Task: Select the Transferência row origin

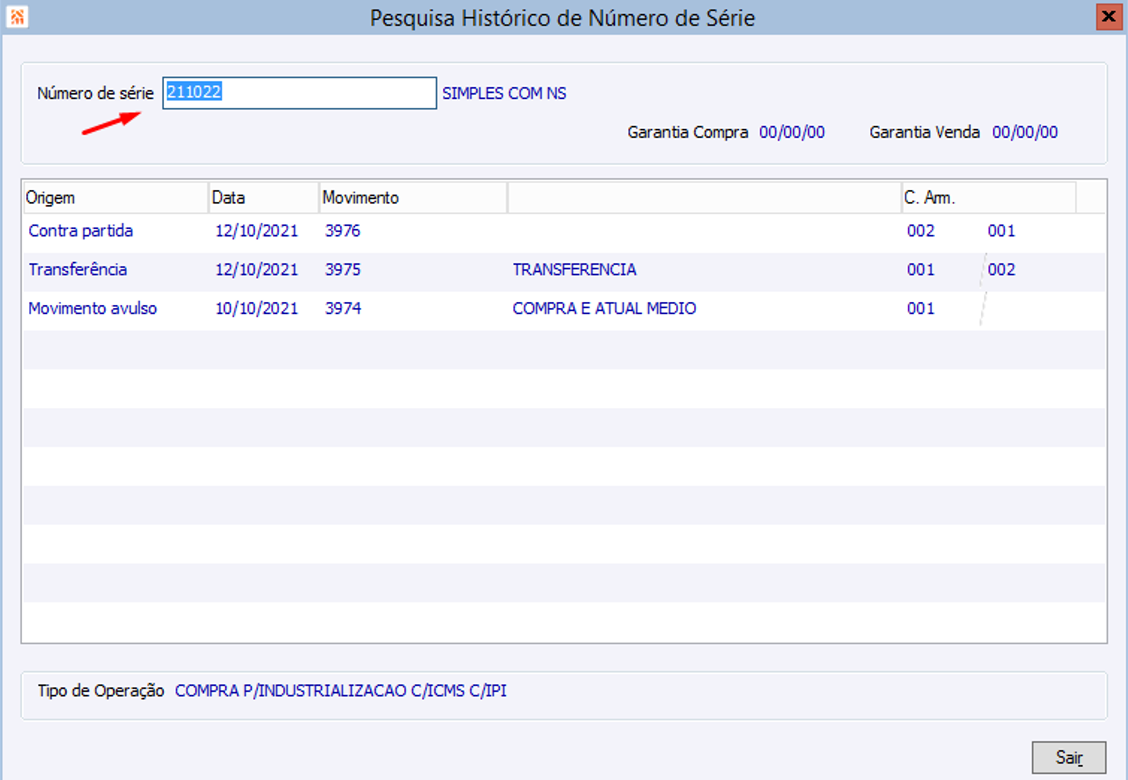Action: click(x=78, y=270)
